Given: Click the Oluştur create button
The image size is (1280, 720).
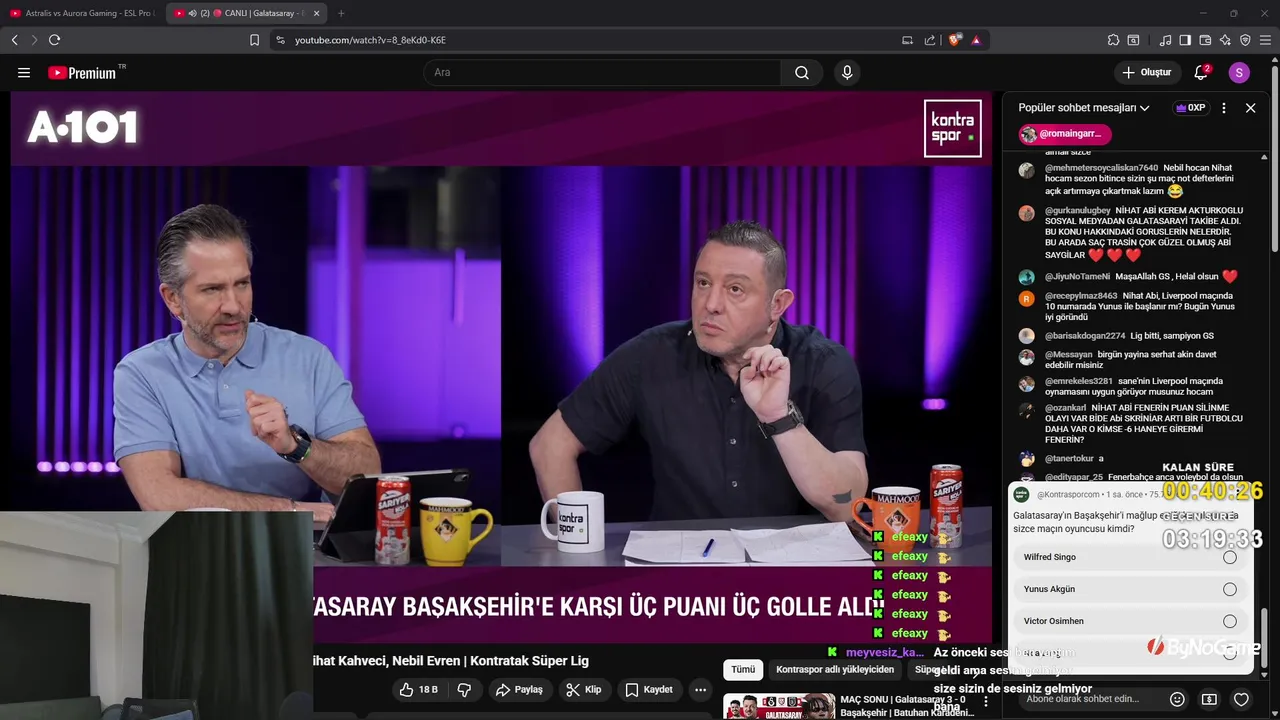Looking at the screenshot, I should point(1146,73).
